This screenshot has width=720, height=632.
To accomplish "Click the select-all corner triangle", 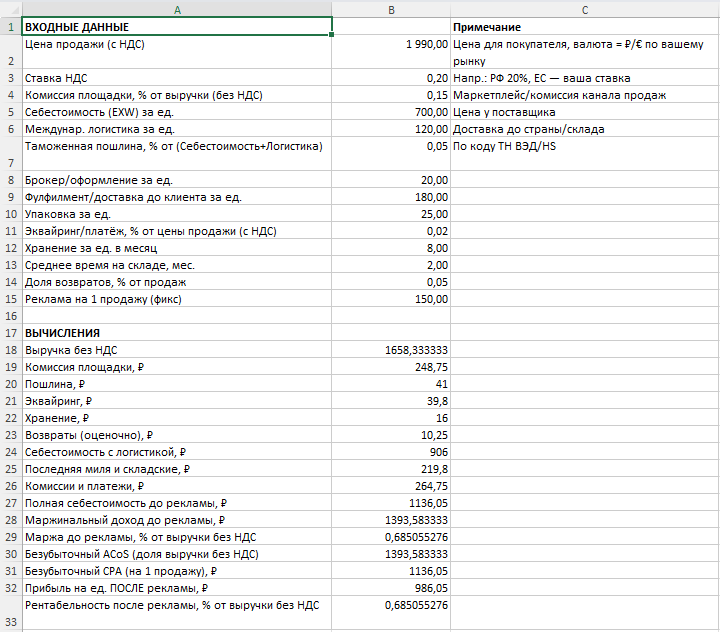I will pyautogui.click(x=11, y=10).
